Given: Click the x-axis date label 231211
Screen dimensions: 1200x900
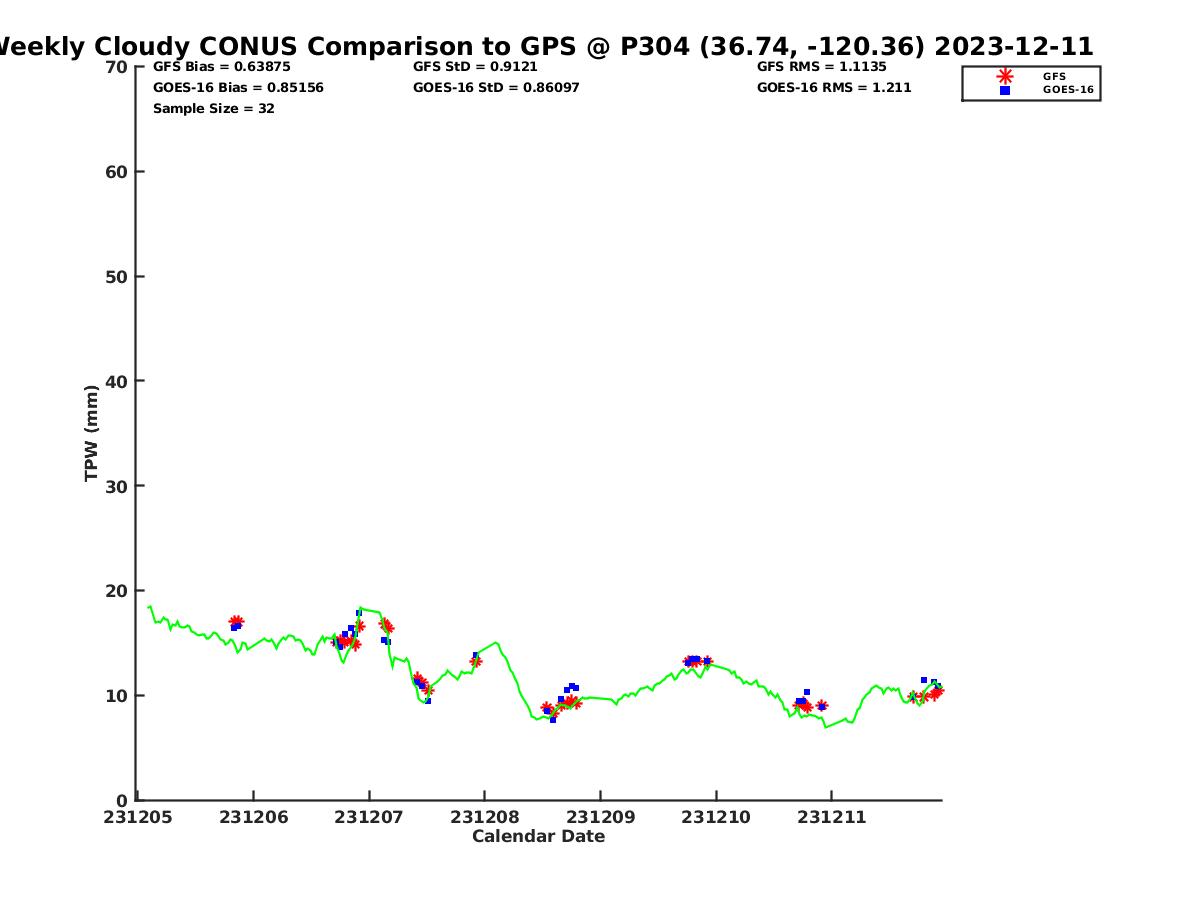Looking at the screenshot, I should tap(832, 817).
